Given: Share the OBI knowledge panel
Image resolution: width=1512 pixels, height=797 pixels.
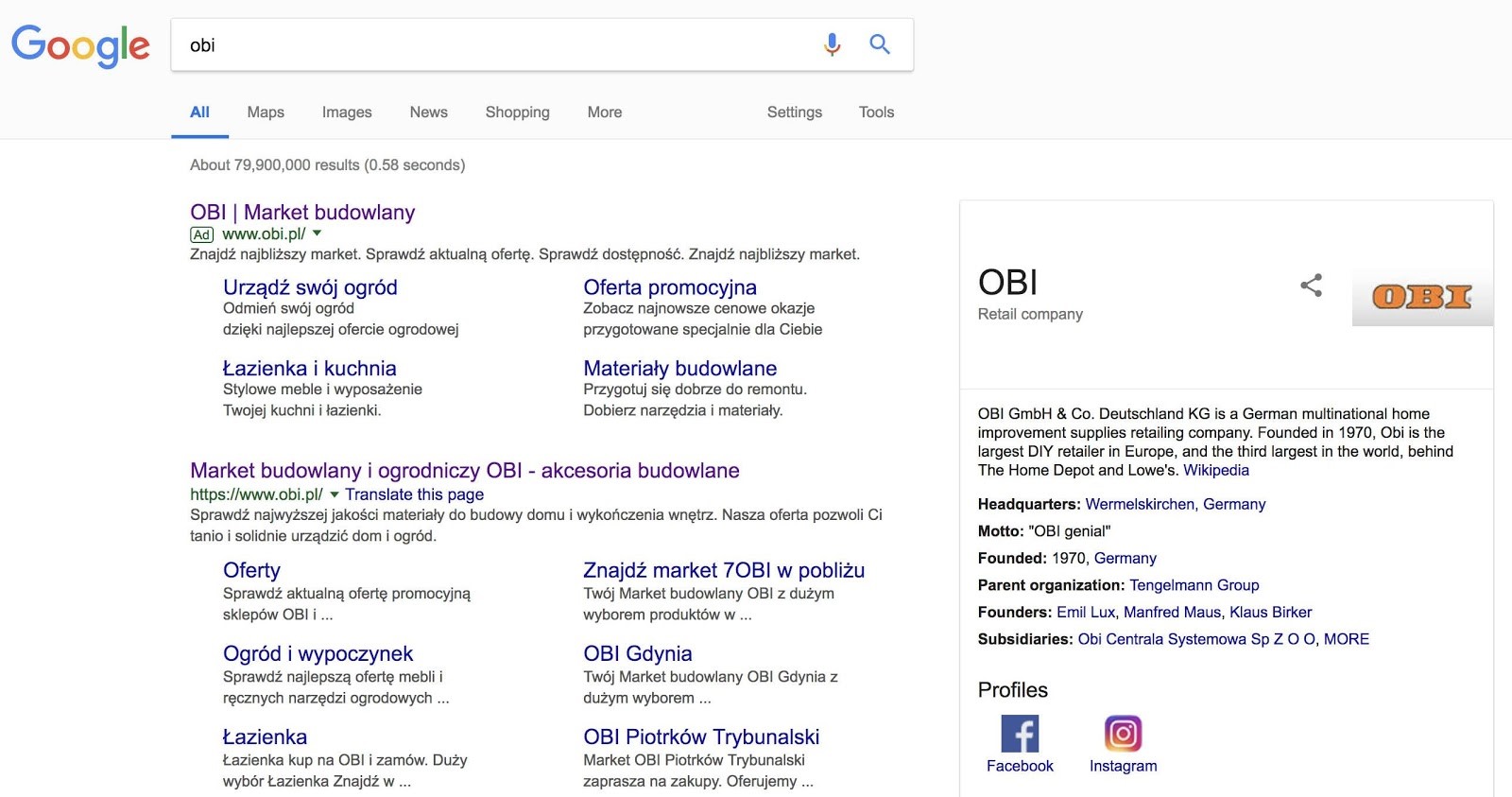Looking at the screenshot, I should 1311,286.
